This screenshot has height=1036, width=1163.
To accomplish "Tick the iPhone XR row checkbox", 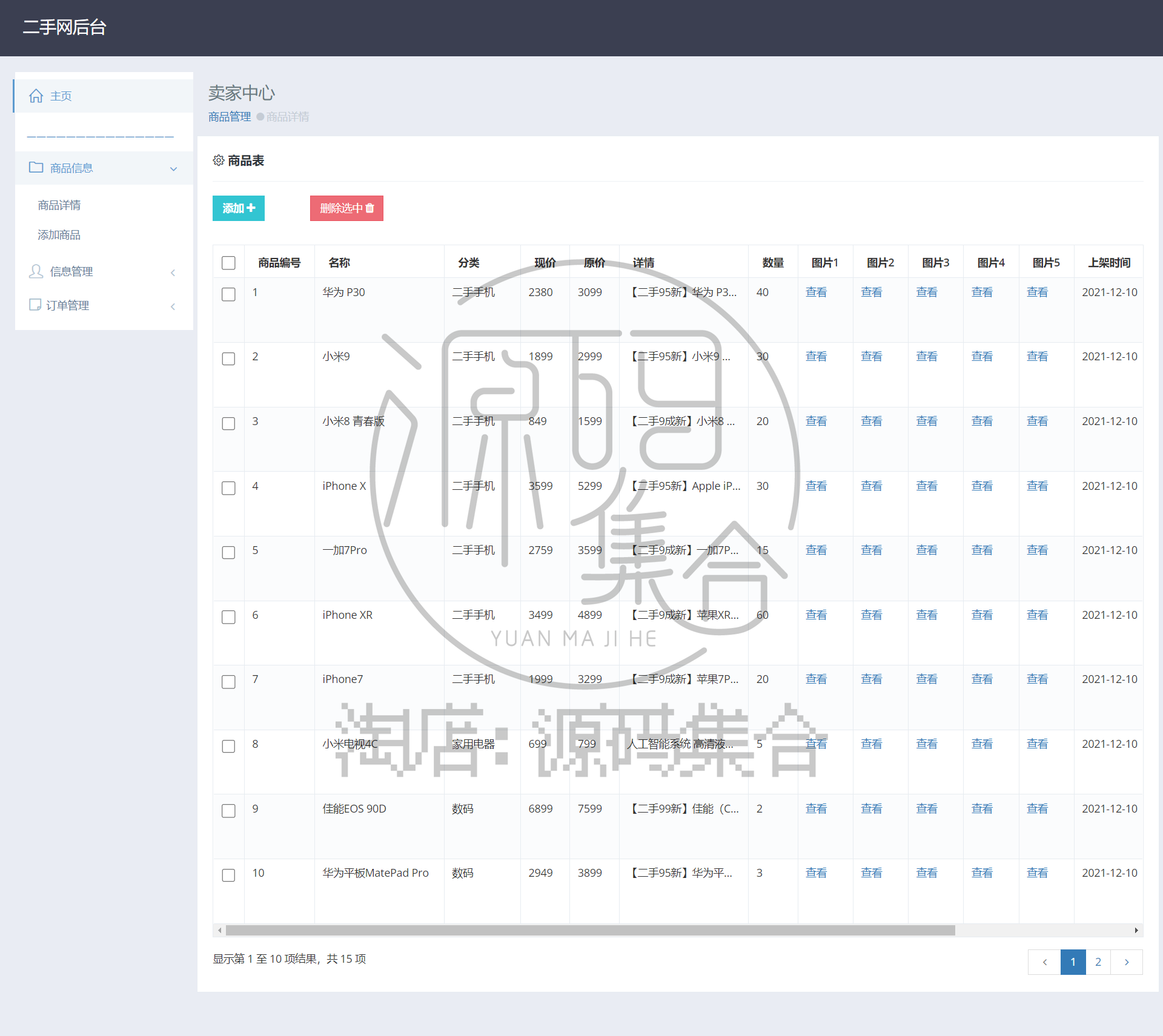I will (228, 617).
